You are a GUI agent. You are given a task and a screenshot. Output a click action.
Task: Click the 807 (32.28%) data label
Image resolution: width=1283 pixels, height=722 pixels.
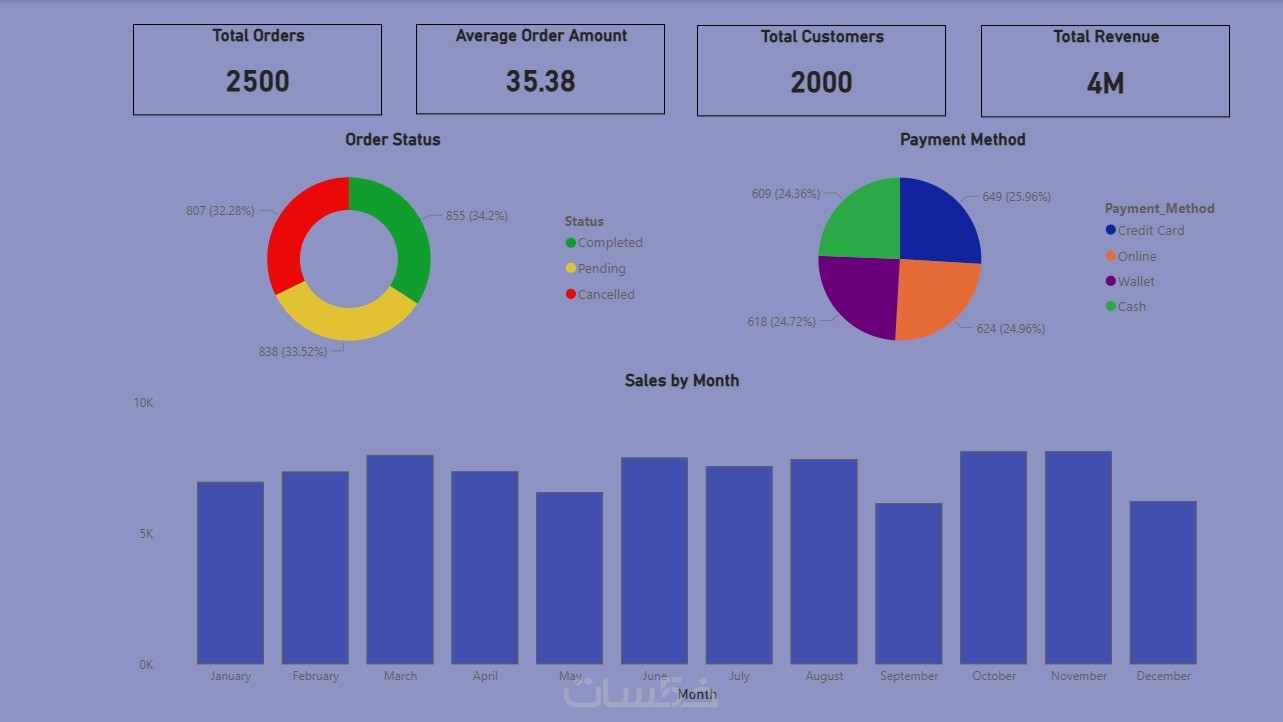[220, 211]
